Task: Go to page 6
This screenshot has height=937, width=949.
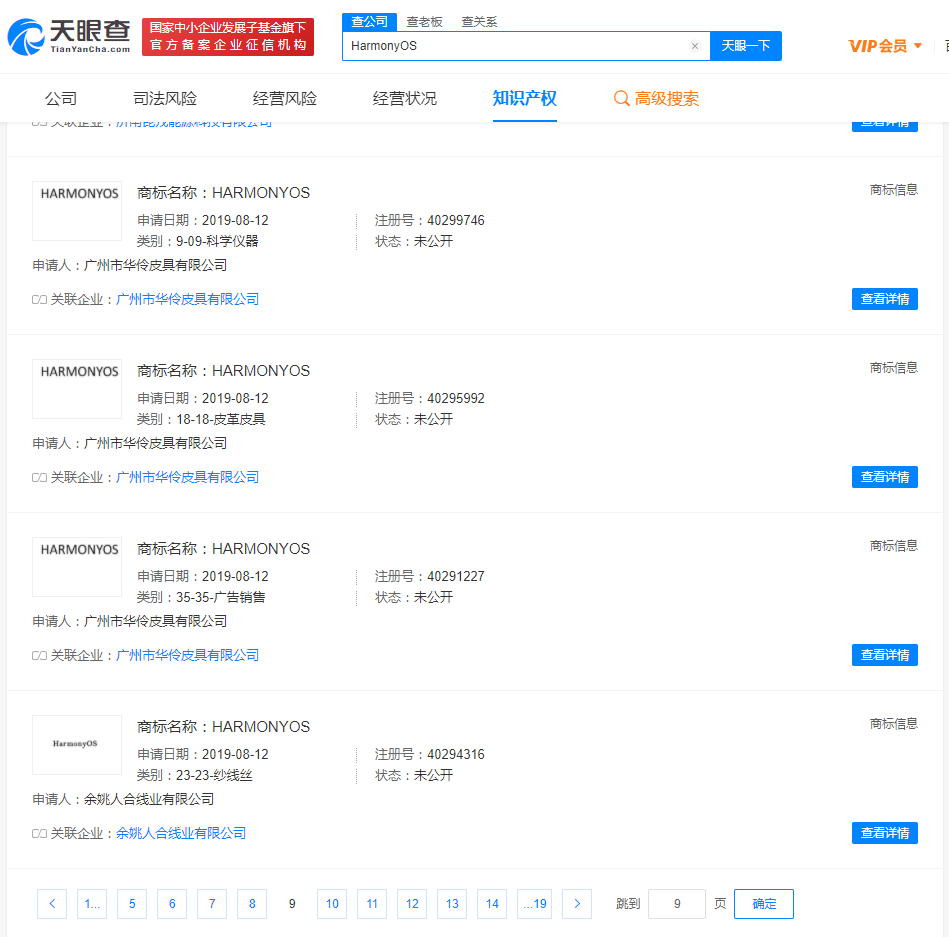Action: 172,904
